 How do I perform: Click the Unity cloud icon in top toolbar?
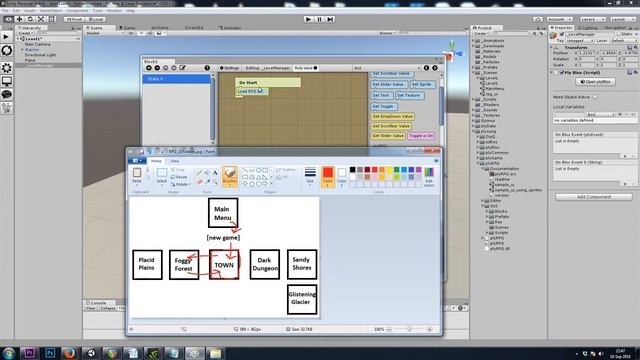tap(538, 19)
